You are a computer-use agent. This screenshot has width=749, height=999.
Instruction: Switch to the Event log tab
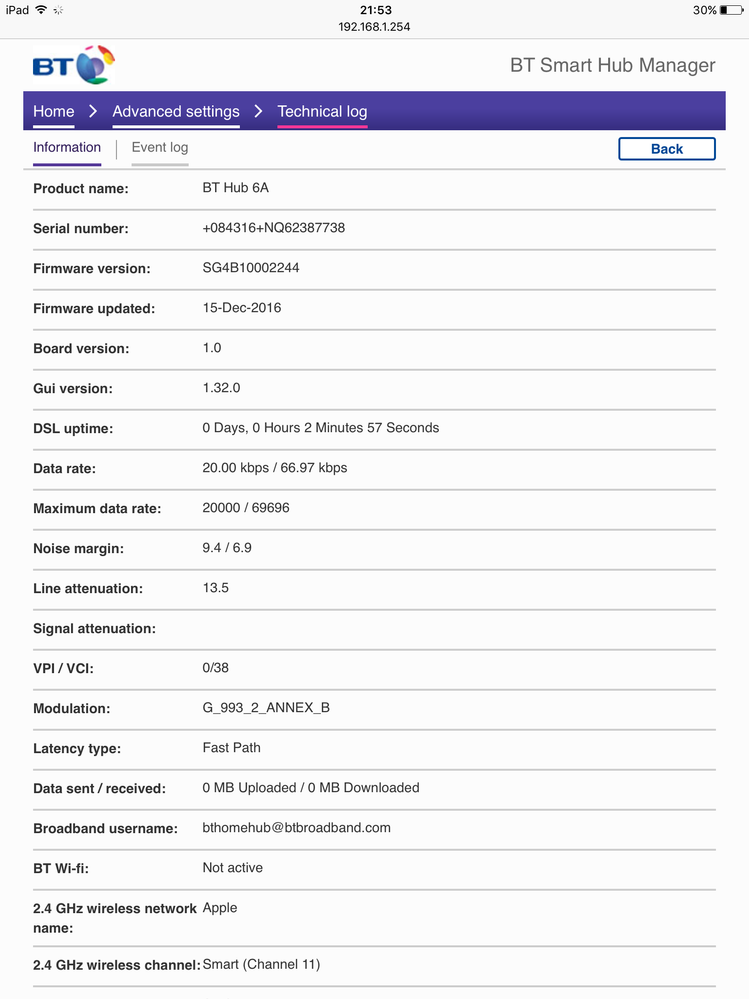(x=160, y=147)
